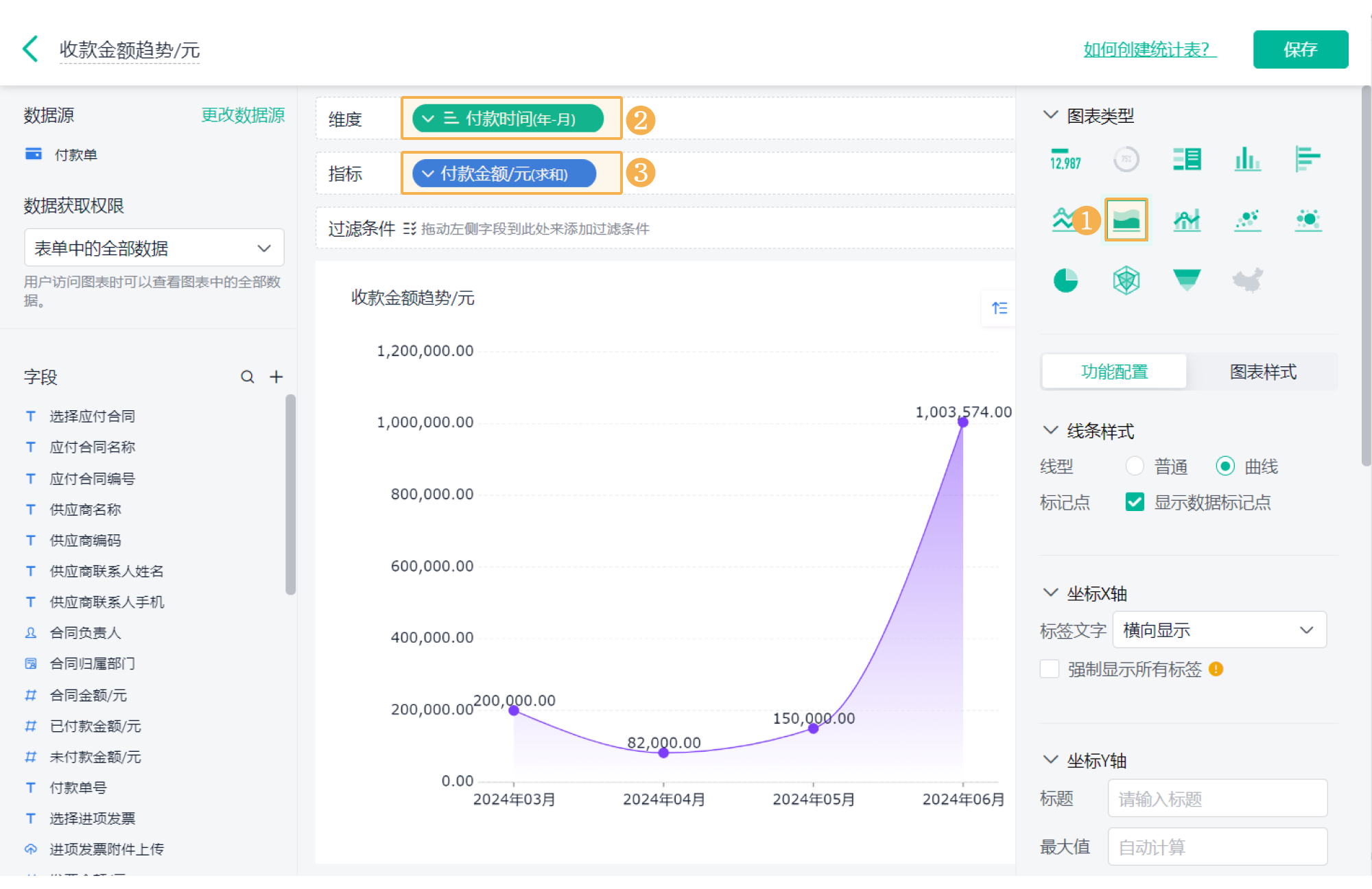Collapse the 图表类型 section
Screen dimensions: 1372x889
click(x=1050, y=115)
